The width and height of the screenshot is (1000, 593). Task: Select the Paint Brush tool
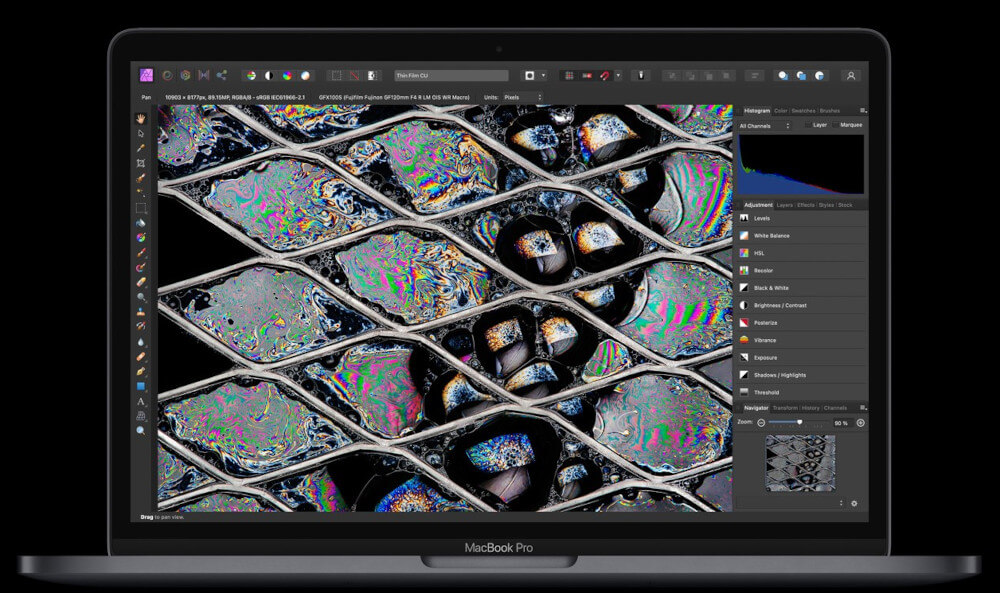click(x=141, y=253)
